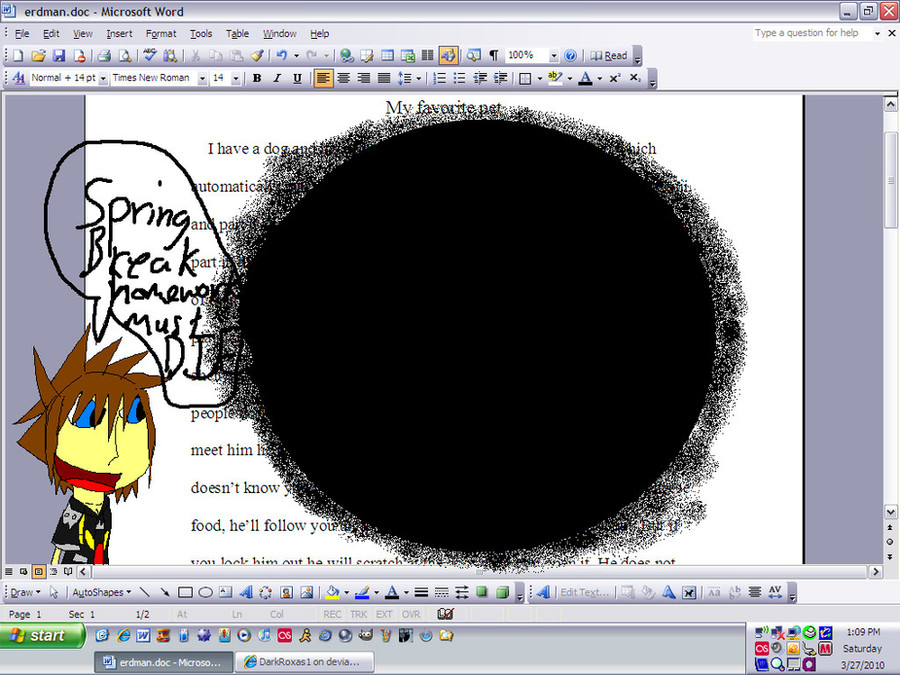900x675 pixels.
Task: Open the Edit menu
Action: click(x=51, y=34)
